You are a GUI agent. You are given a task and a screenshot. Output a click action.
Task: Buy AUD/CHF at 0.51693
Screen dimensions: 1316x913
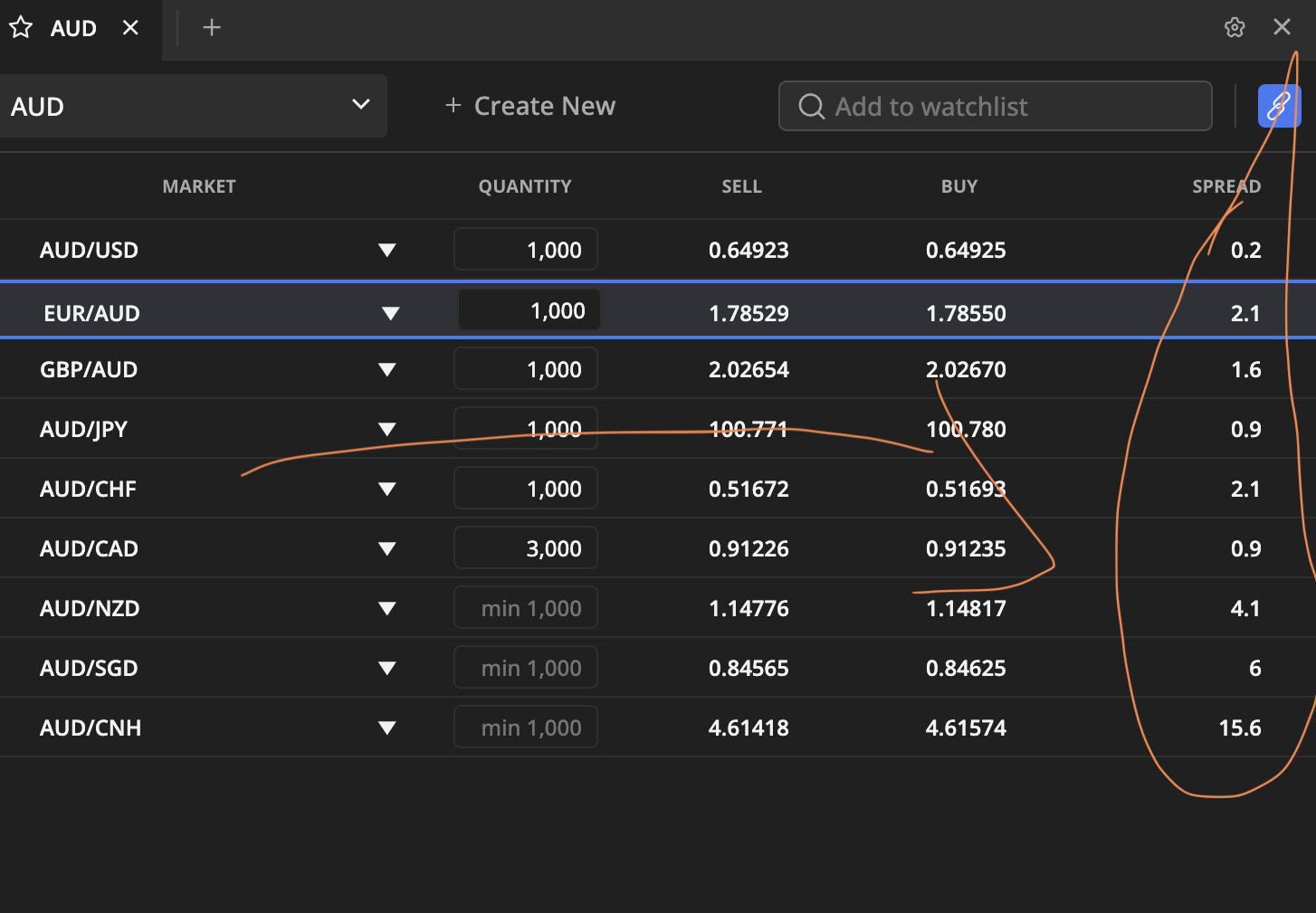966,489
